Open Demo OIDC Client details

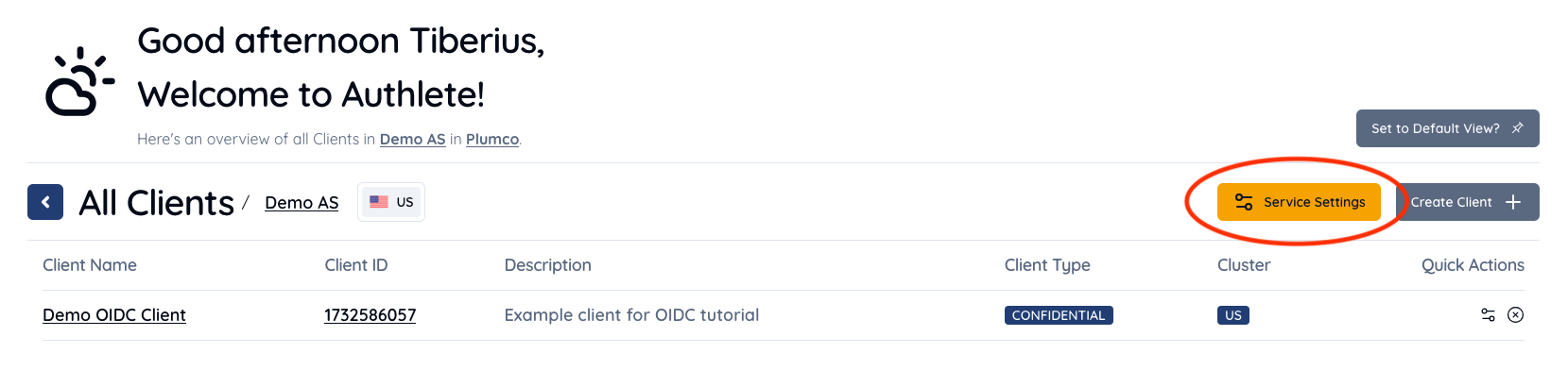(114, 315)
